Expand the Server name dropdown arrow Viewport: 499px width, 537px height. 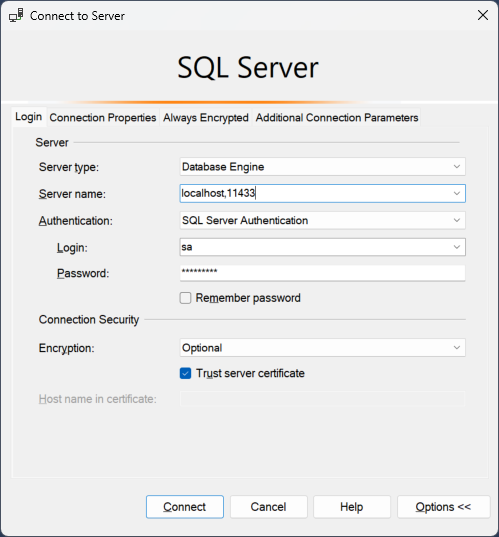point(457,193)
